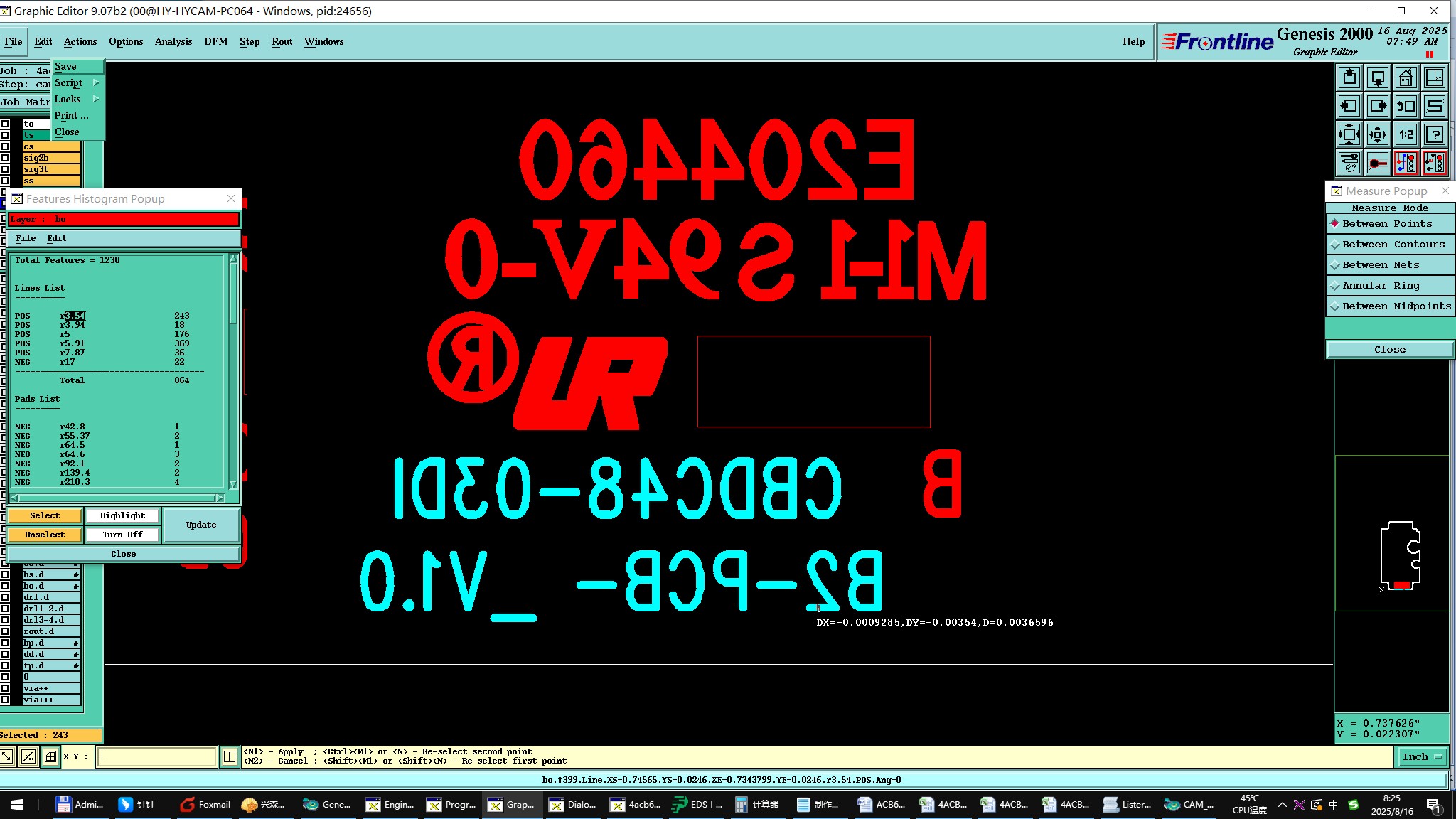
Task: Open the Analysis menu
Action: [173, 41]
